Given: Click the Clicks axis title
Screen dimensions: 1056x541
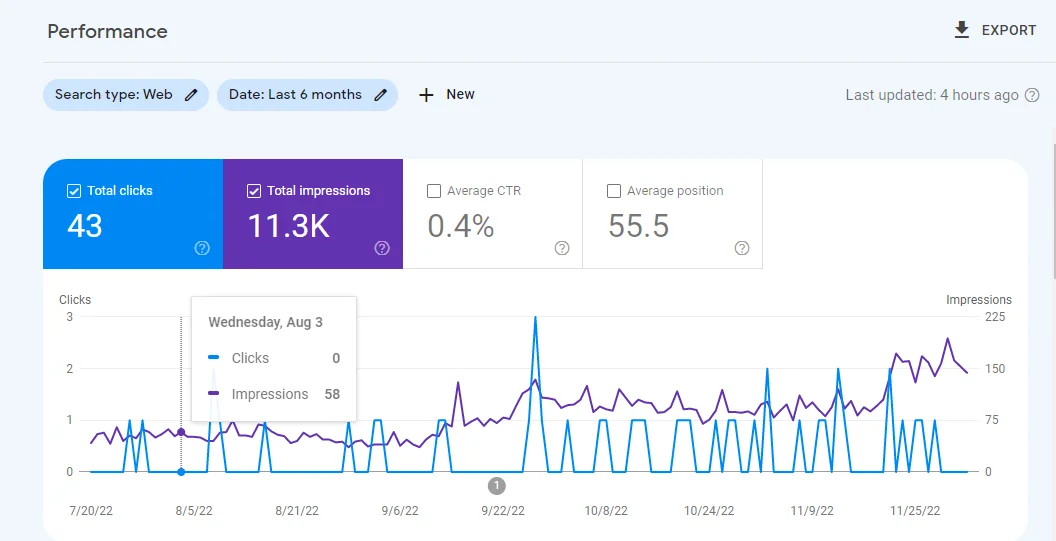Looking at the screenshot, I should pos(75,300).
